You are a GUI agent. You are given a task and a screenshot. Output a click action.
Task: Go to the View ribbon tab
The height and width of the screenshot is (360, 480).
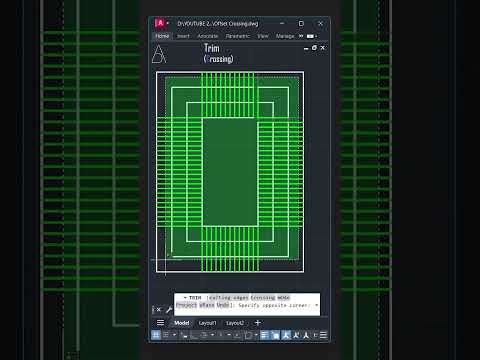tap(263, 36)
